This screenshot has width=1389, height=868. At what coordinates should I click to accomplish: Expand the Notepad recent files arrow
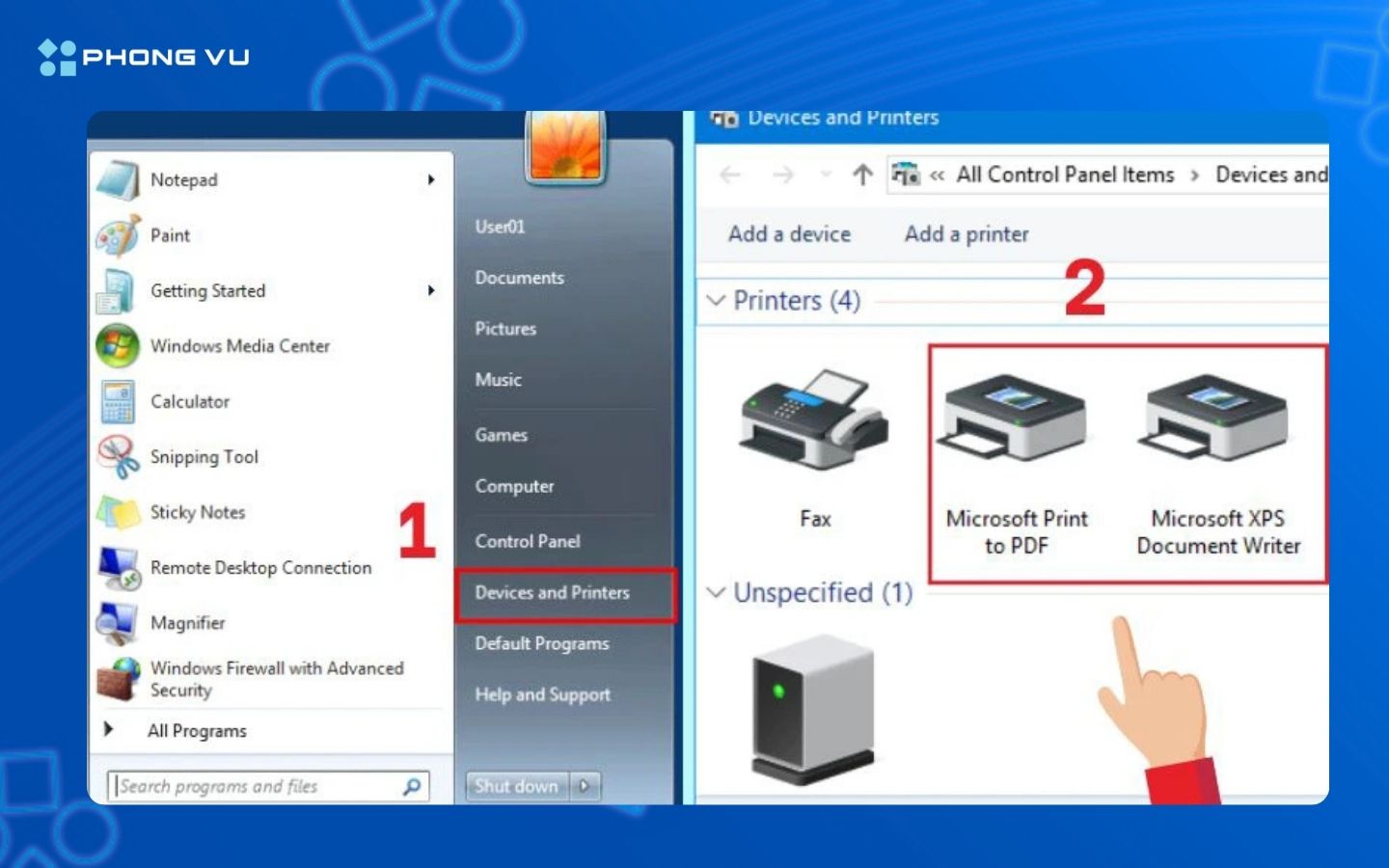(431, 179)
